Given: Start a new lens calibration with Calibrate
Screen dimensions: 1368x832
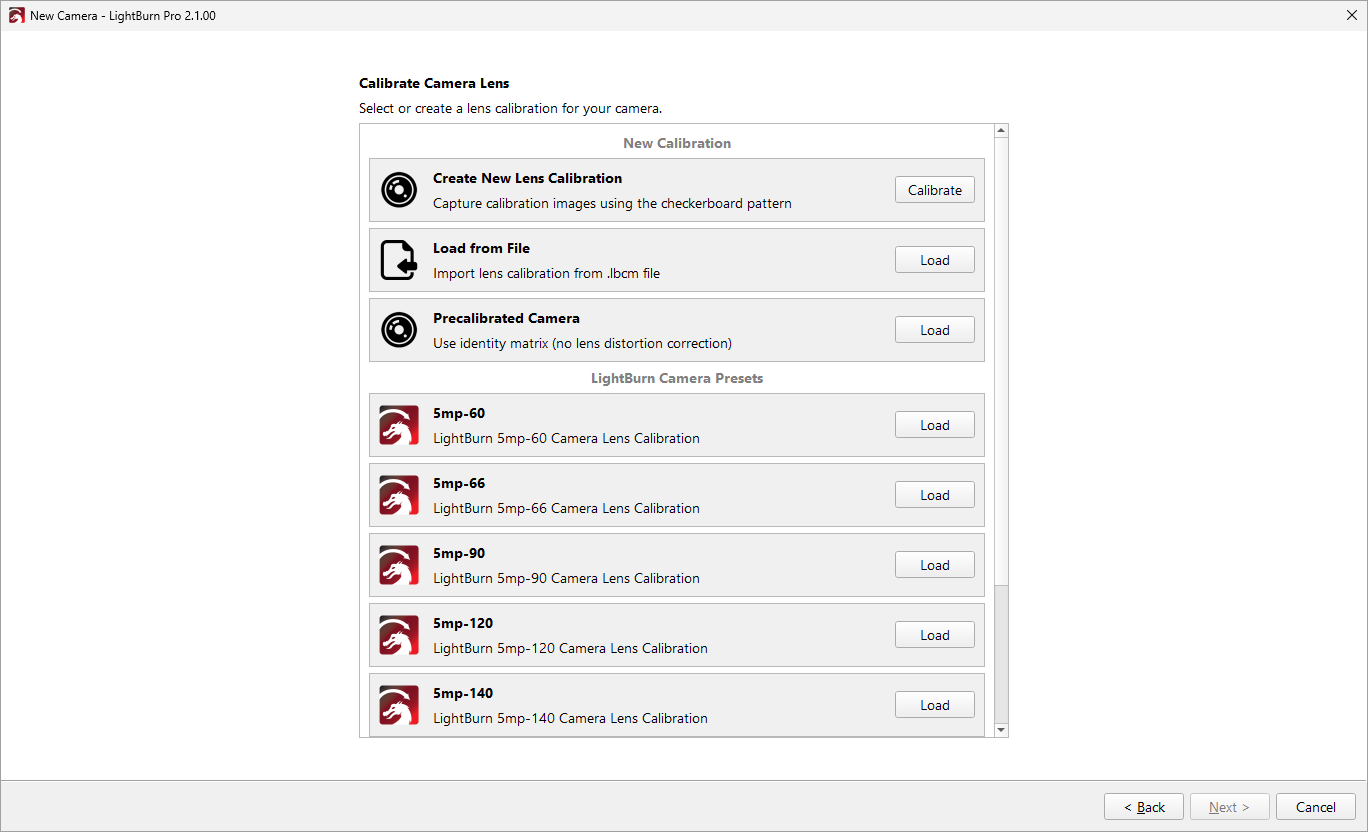Looking at the screenshot, I should click(935, 190).
